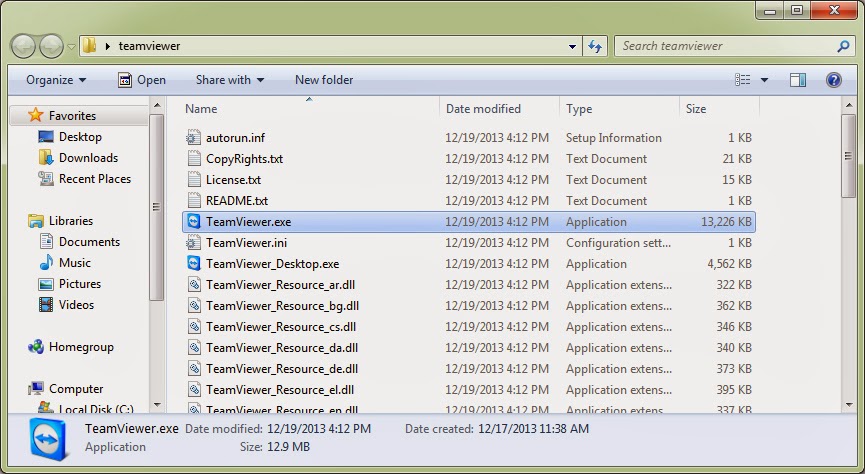Viewport: 865px width, 474px height.
Task: Select the README.txt file icon
Action: 194,200
